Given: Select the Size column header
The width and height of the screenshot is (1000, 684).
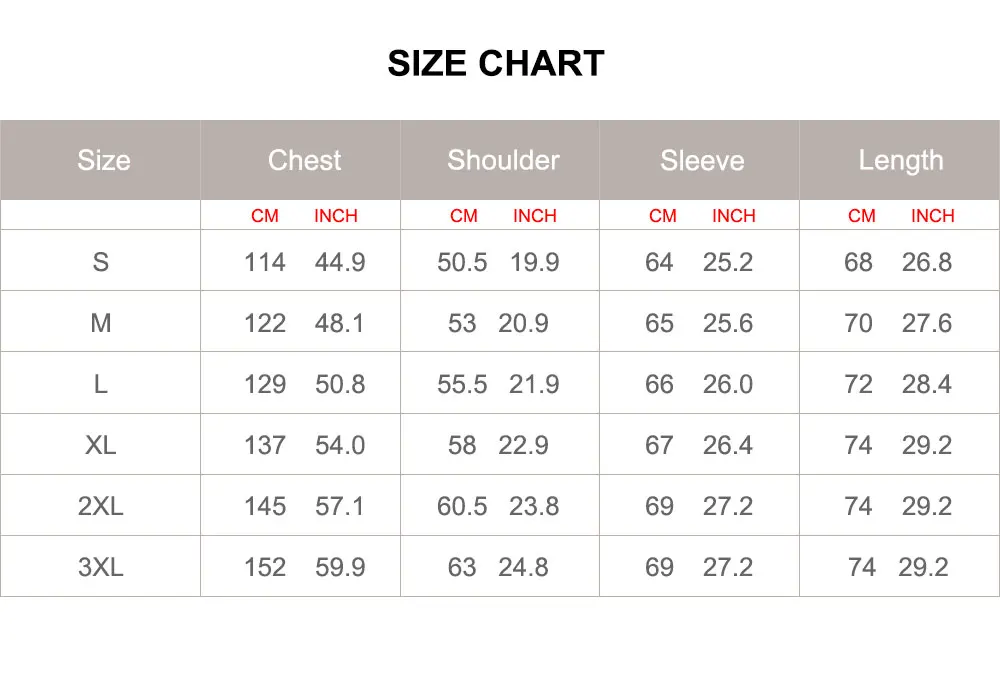Looking at the screenshot, I should click(104, 160).
